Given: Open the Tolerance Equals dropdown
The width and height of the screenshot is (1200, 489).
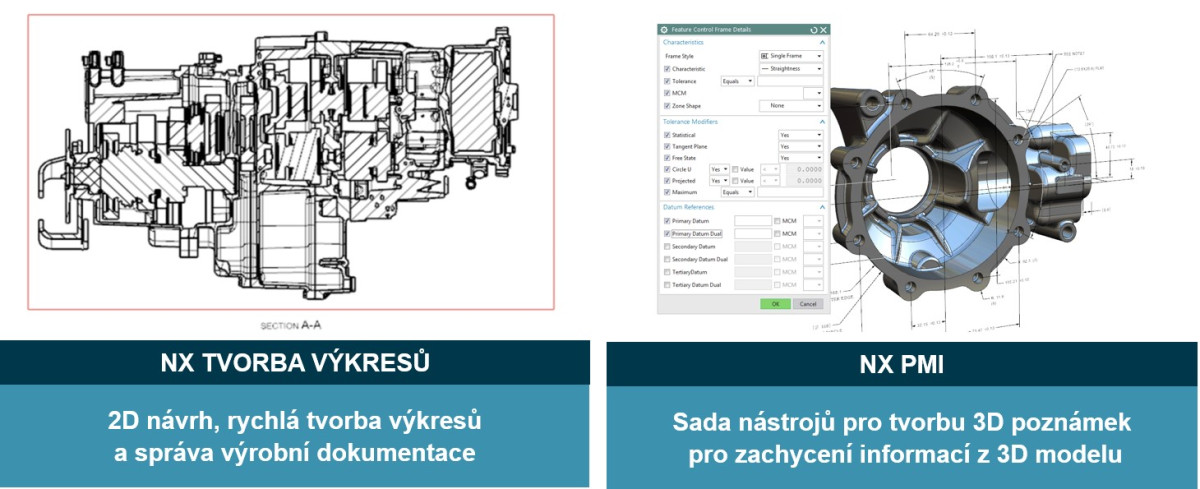Looking at the screenshot, I should pos(737,81).
